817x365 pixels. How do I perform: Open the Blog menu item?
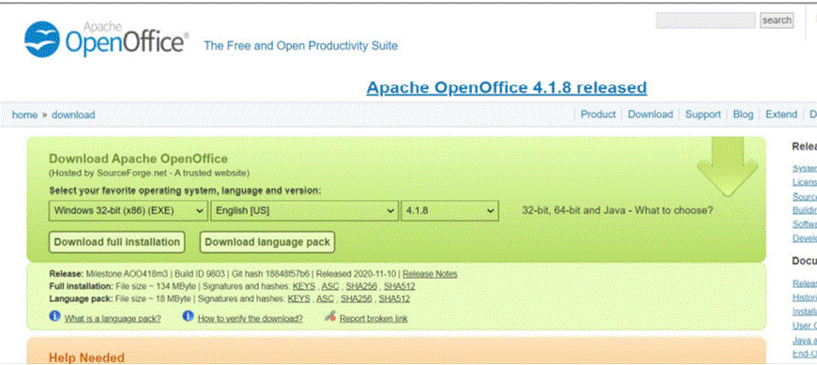(743, 115)
